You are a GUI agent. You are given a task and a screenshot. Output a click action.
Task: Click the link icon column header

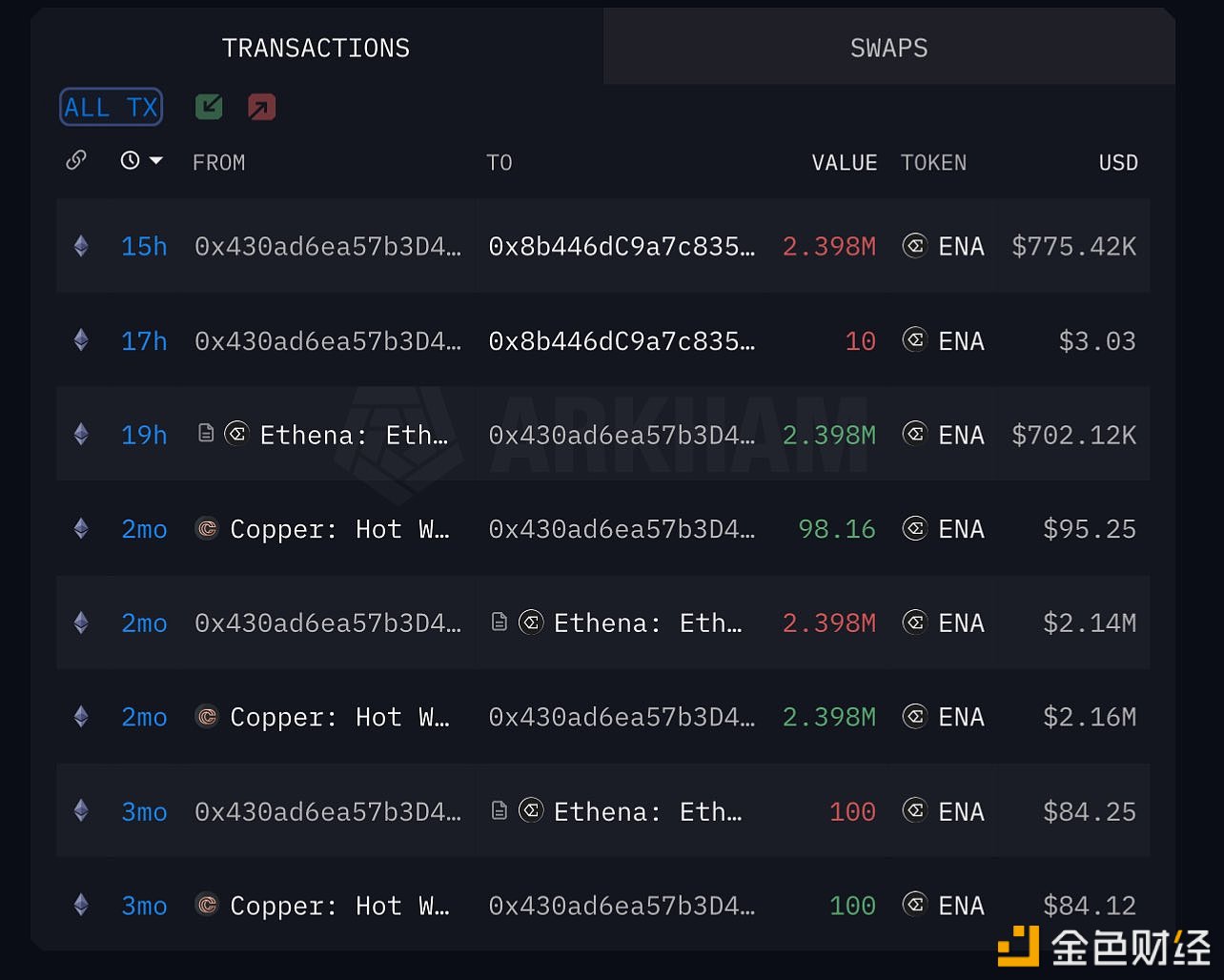(x=76, y=161)
